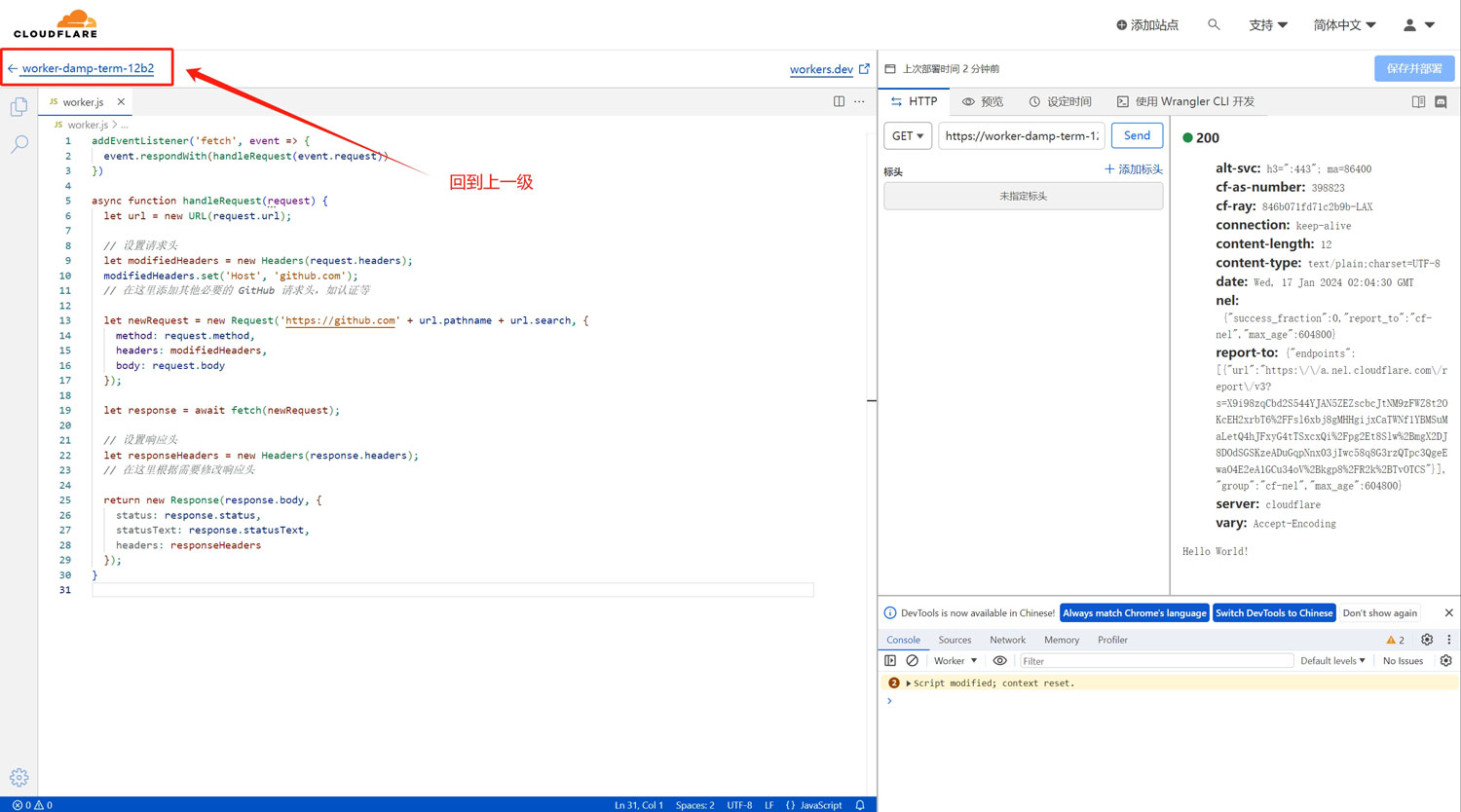Open the editor more actions ellipsis

click(x=859, y=101)
